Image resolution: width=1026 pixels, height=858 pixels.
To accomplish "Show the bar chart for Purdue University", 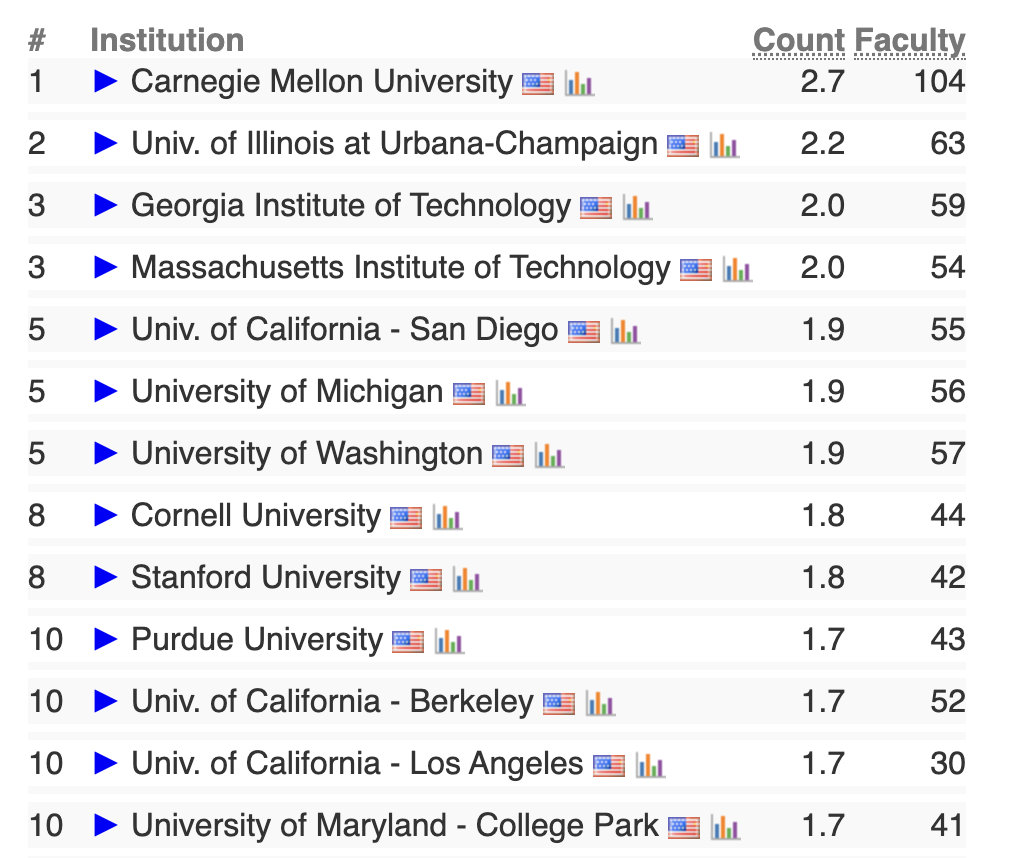I will pyautogui.click(x=450, y=641).
